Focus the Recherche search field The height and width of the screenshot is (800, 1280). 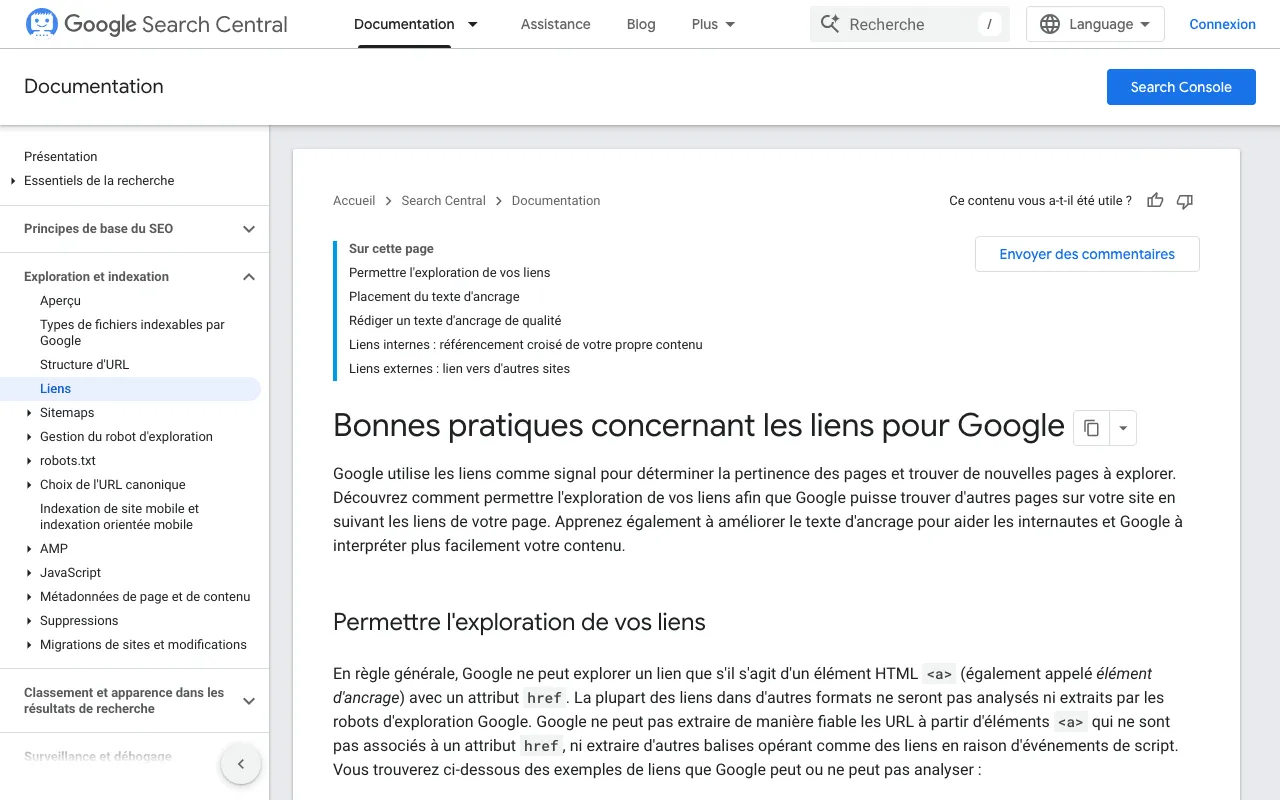(x=910, y=24)
